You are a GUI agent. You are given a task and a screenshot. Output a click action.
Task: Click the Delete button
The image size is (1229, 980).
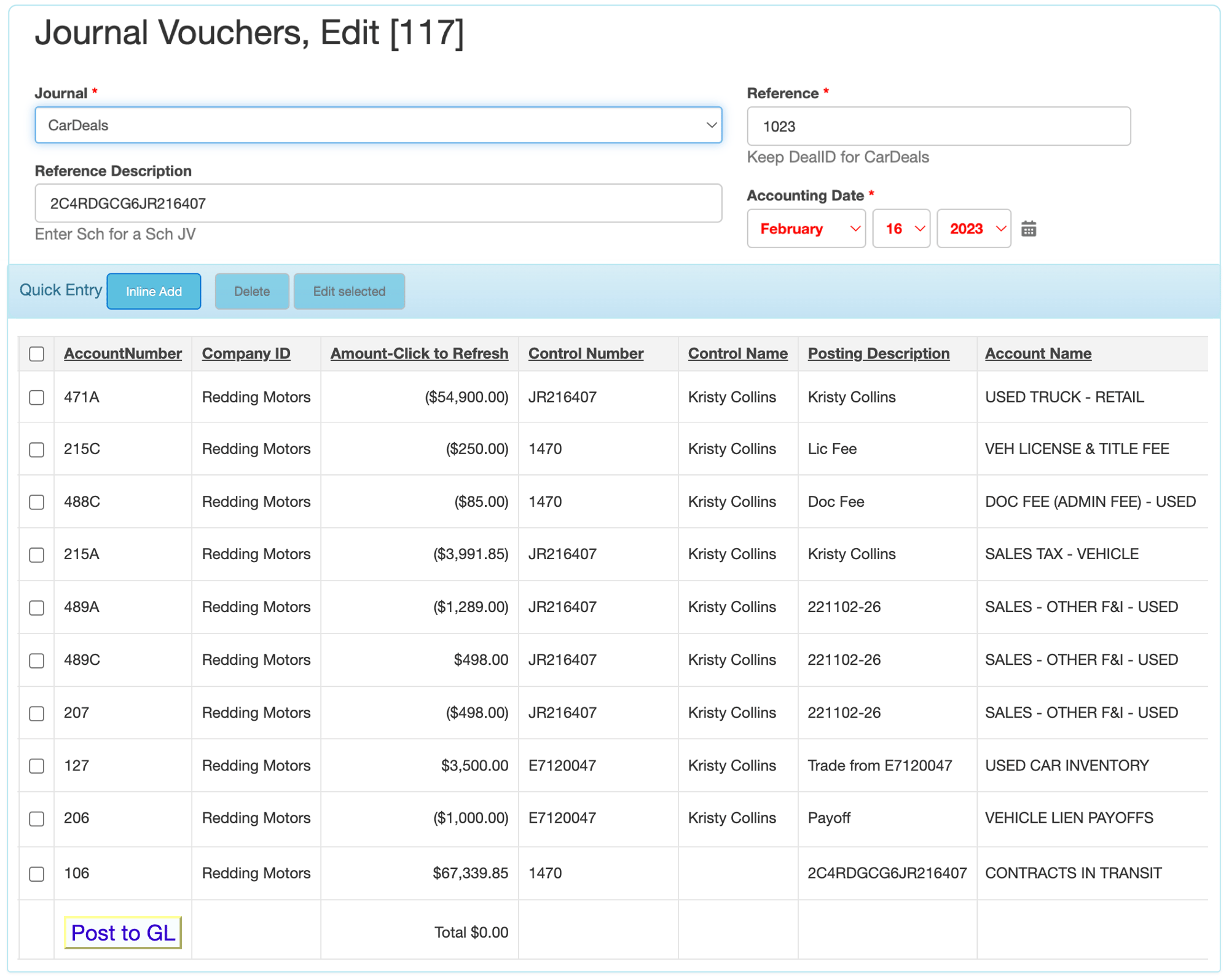click(x=252, y=291)
